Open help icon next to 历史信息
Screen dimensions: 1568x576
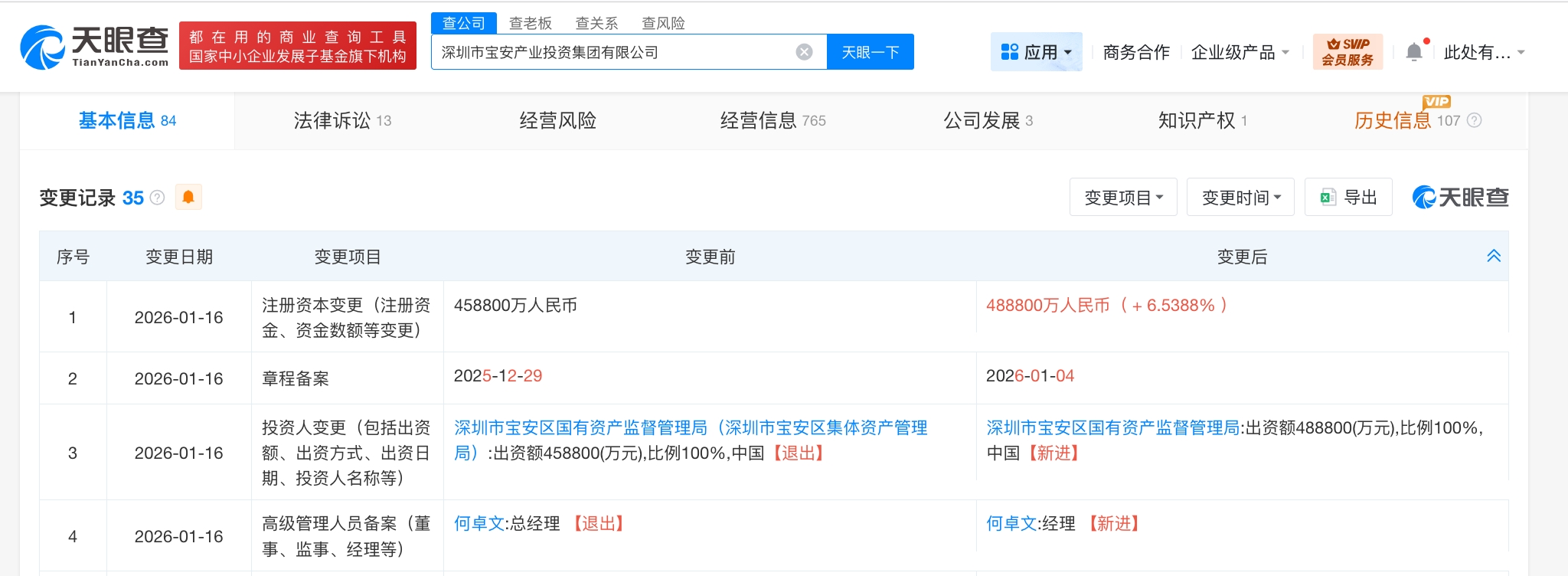coord(1474,120)
